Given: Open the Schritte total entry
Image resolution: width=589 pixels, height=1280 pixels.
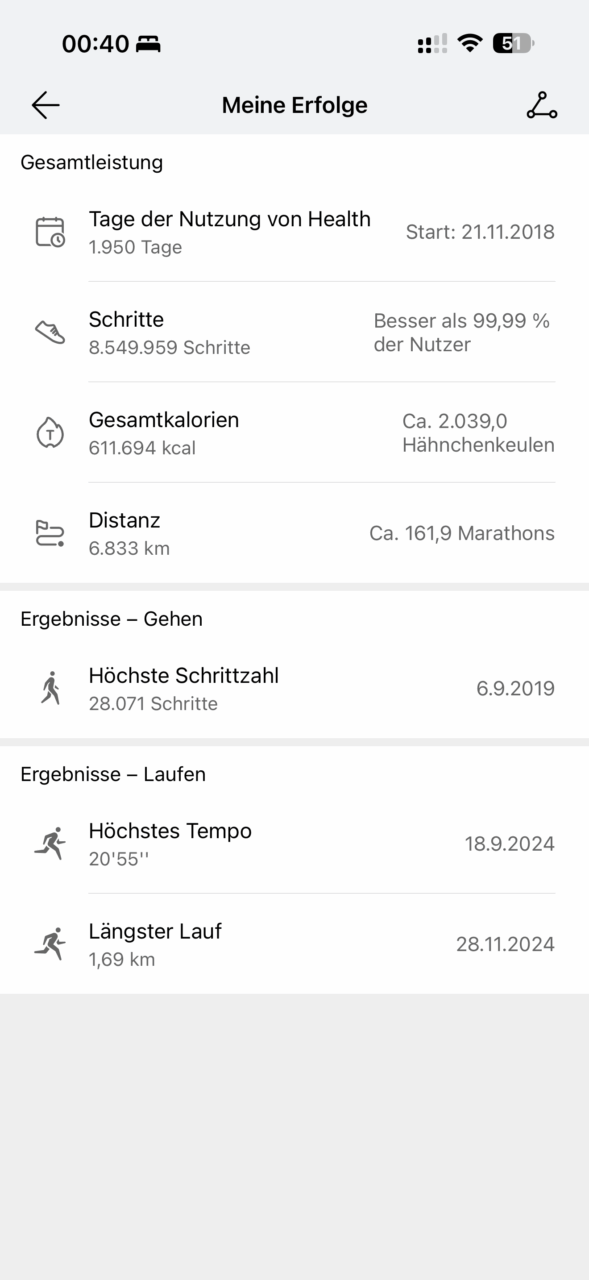Looking at the screenshot, I should tap(294, 332).
